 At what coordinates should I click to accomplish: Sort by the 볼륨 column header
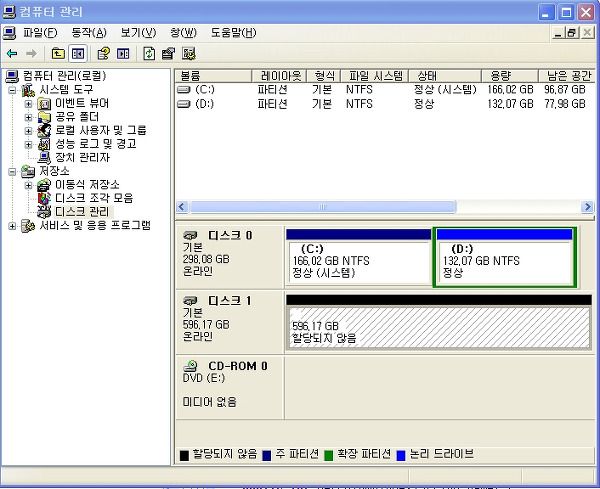pos(213,76)
